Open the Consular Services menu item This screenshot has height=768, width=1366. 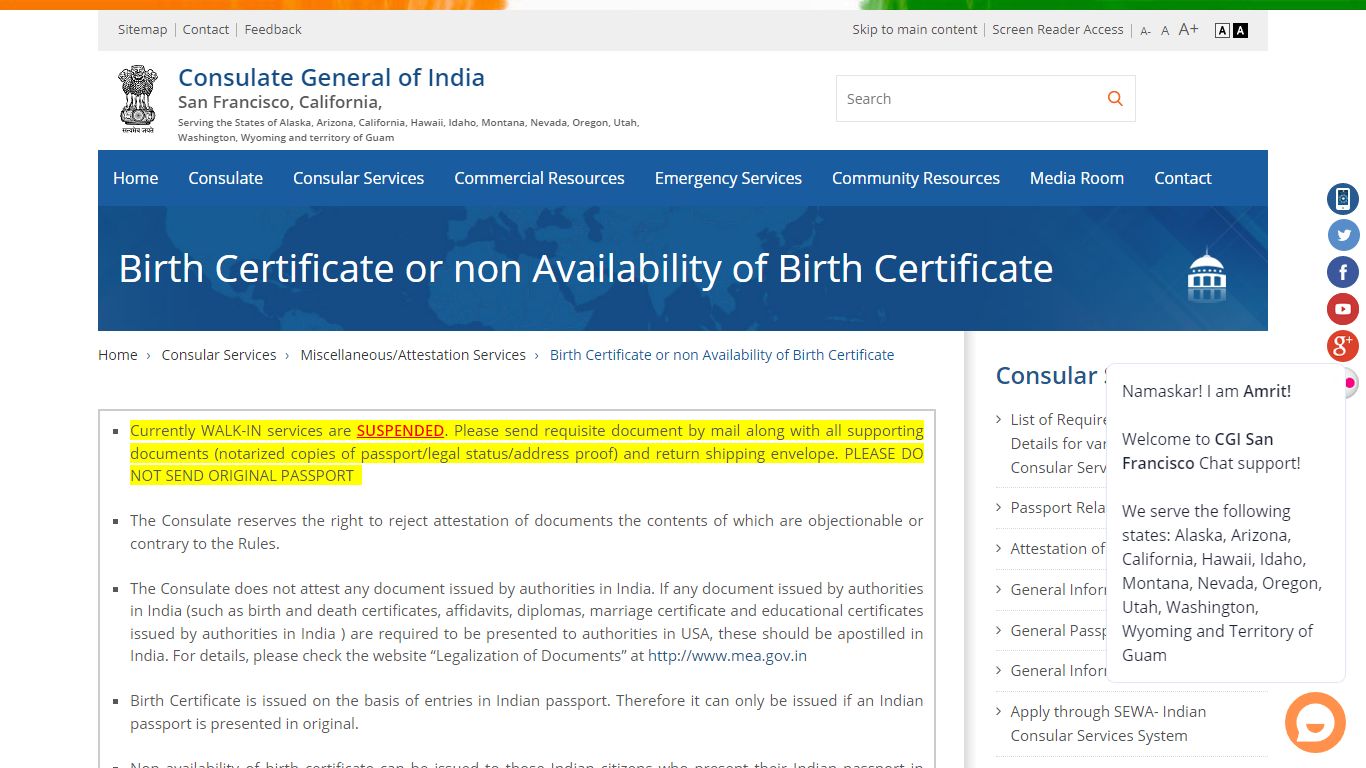pos(358,178)
